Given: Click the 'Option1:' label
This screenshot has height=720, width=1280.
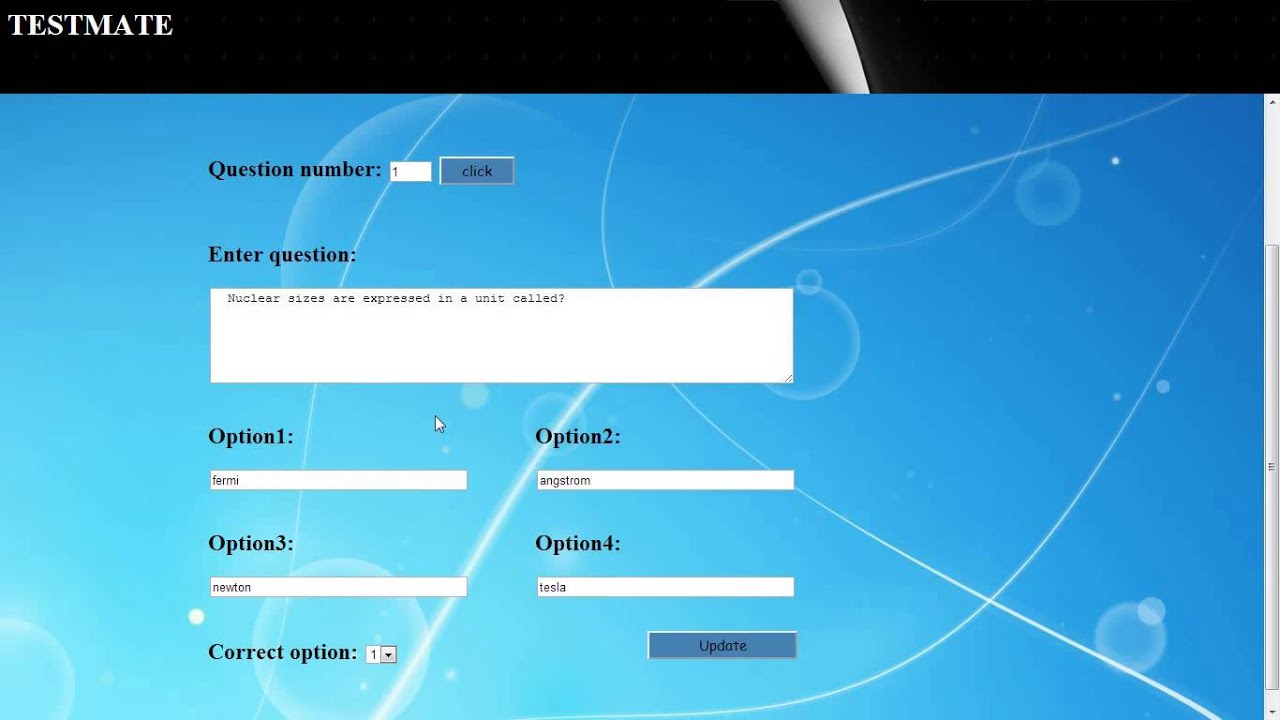Looking at the screenshot, I should pyautogui.click(x=251, y=436).
